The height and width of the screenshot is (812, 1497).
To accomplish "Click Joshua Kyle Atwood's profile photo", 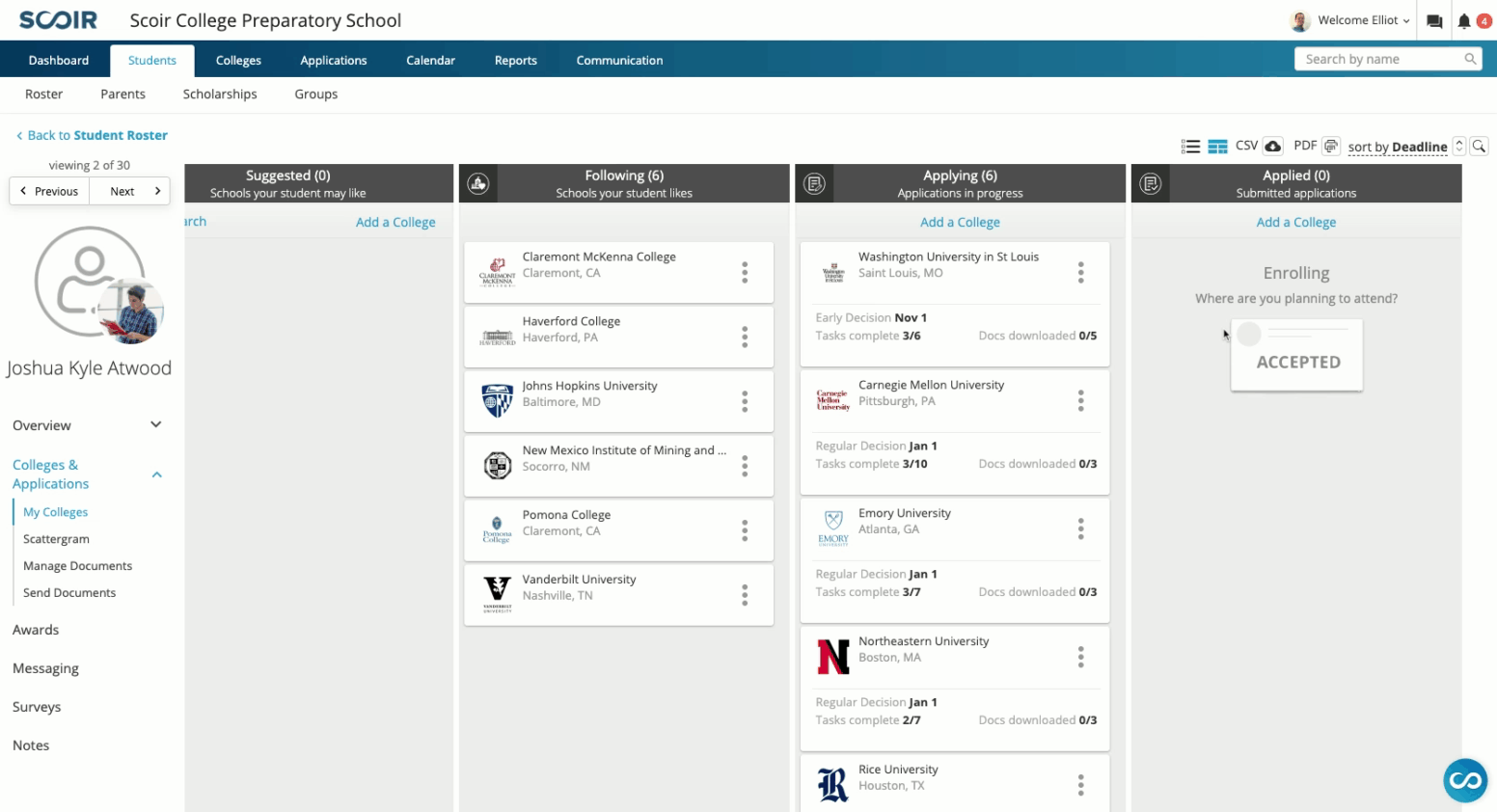I will tap(131, 311).
